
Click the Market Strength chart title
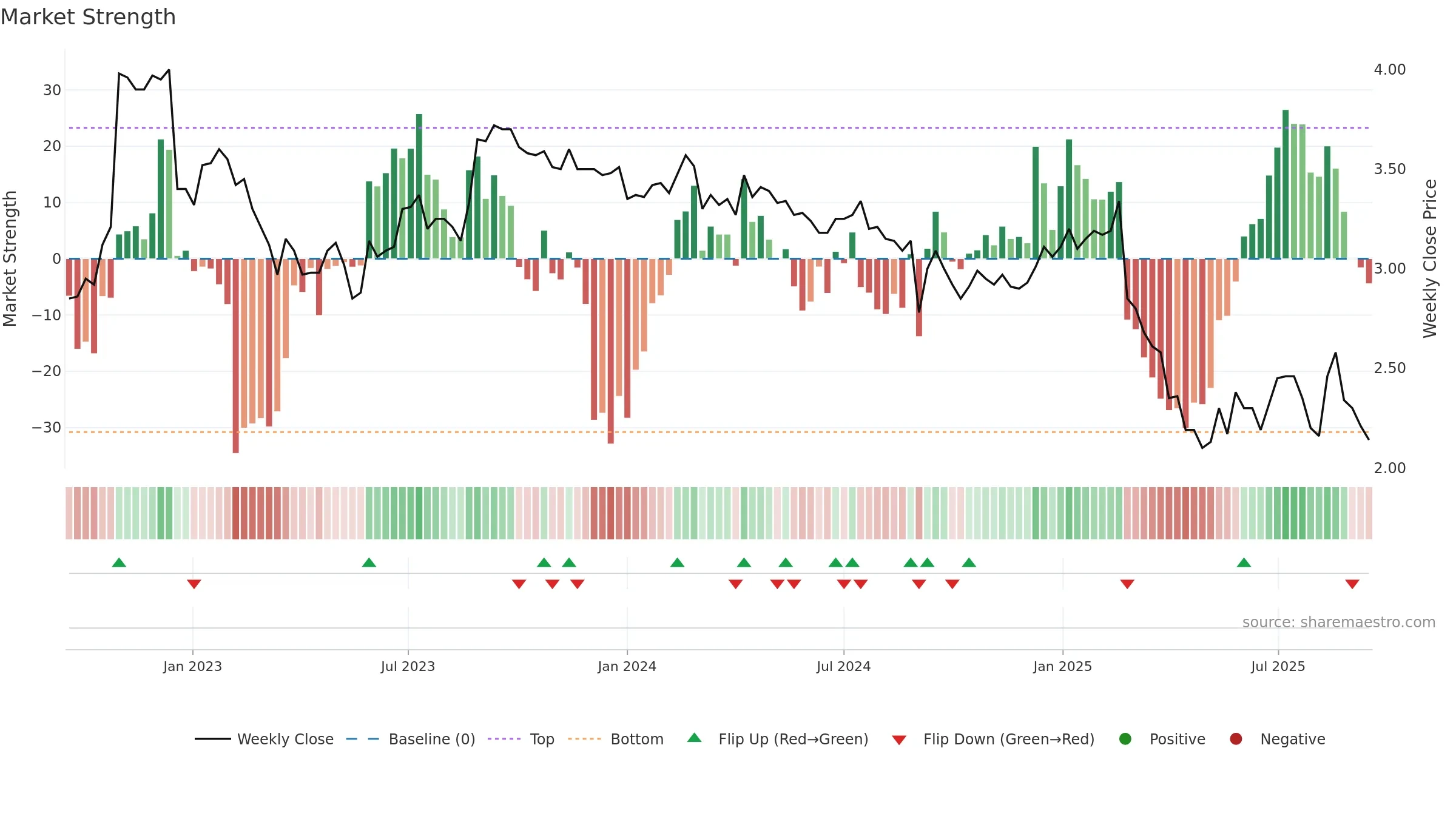coord(88,17)
